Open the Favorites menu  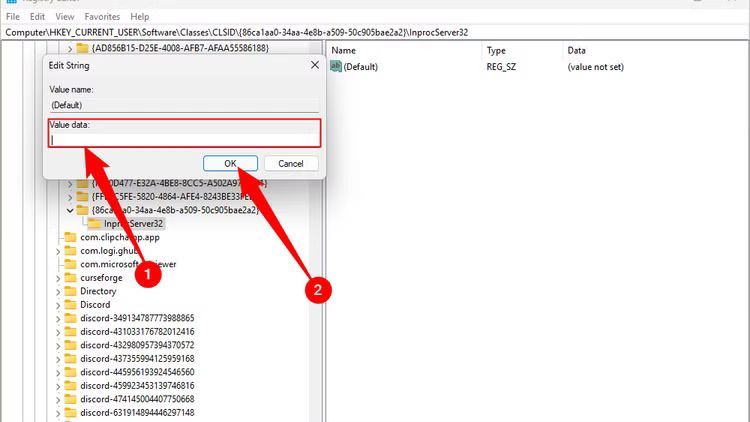point(101,17)
